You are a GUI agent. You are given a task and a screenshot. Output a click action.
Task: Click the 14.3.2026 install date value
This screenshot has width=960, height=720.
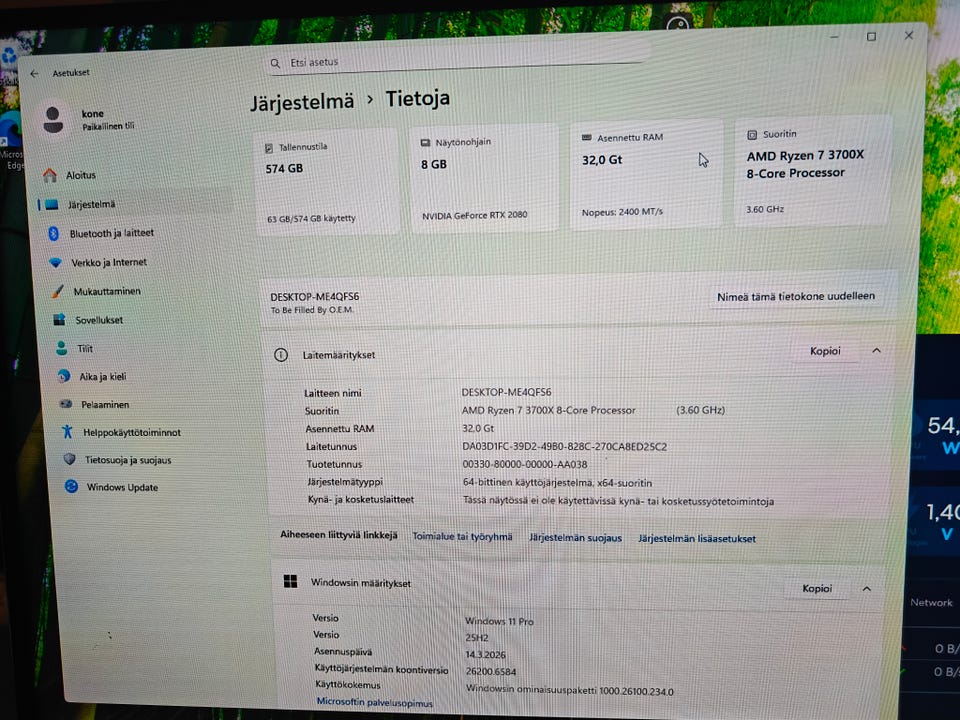point(486,654)
